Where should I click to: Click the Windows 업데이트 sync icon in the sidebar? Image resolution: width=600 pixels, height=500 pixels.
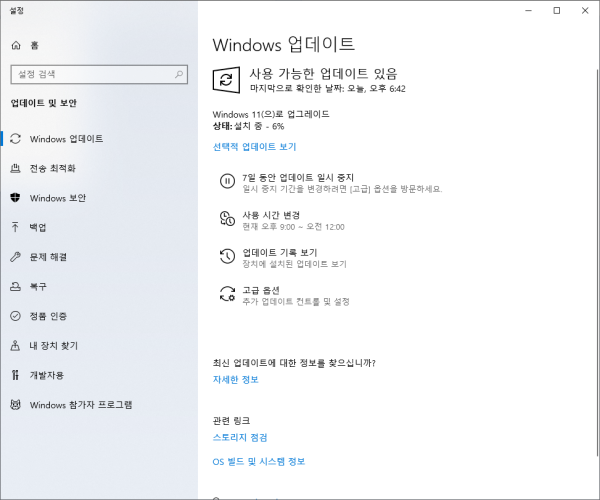click(x=15, y=138)
